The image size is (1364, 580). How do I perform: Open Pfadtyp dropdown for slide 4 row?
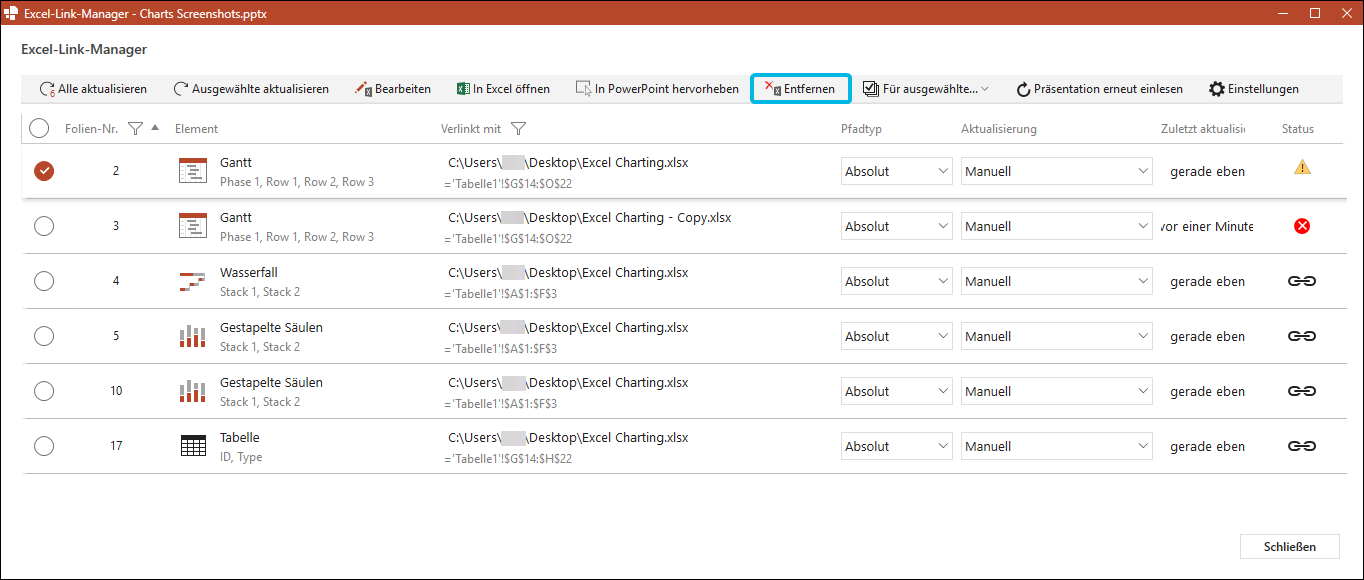point(897,281)
